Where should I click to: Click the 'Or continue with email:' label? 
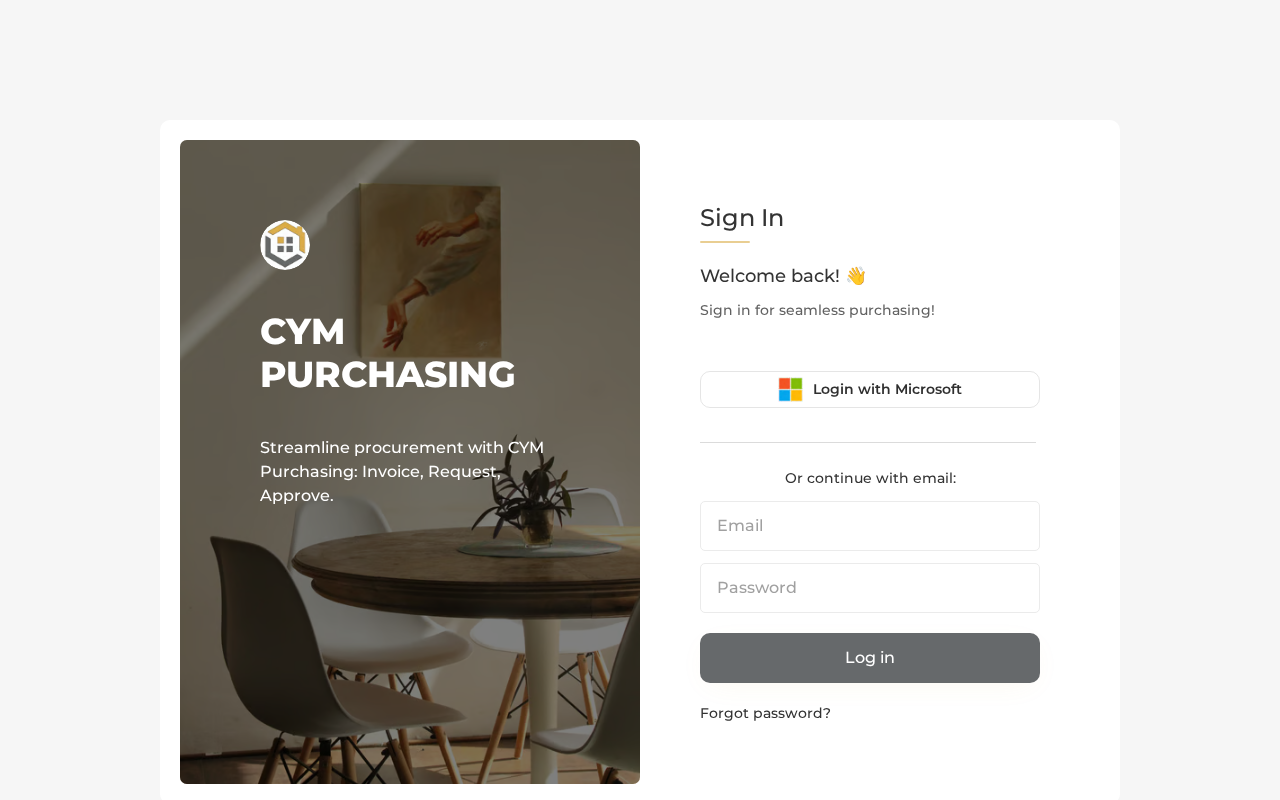[x=870, y=478]
